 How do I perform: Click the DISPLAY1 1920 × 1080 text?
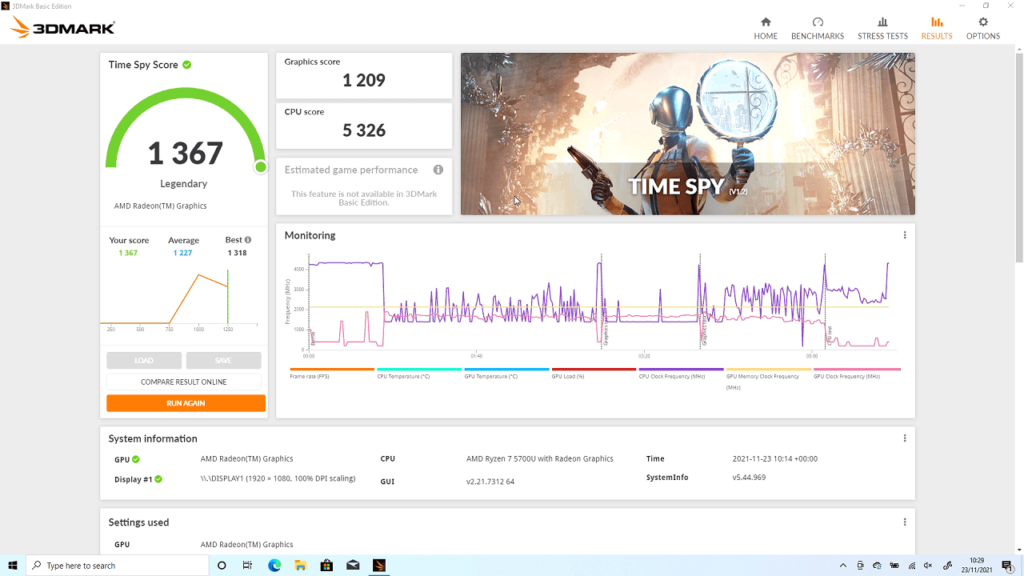[278, 479]
